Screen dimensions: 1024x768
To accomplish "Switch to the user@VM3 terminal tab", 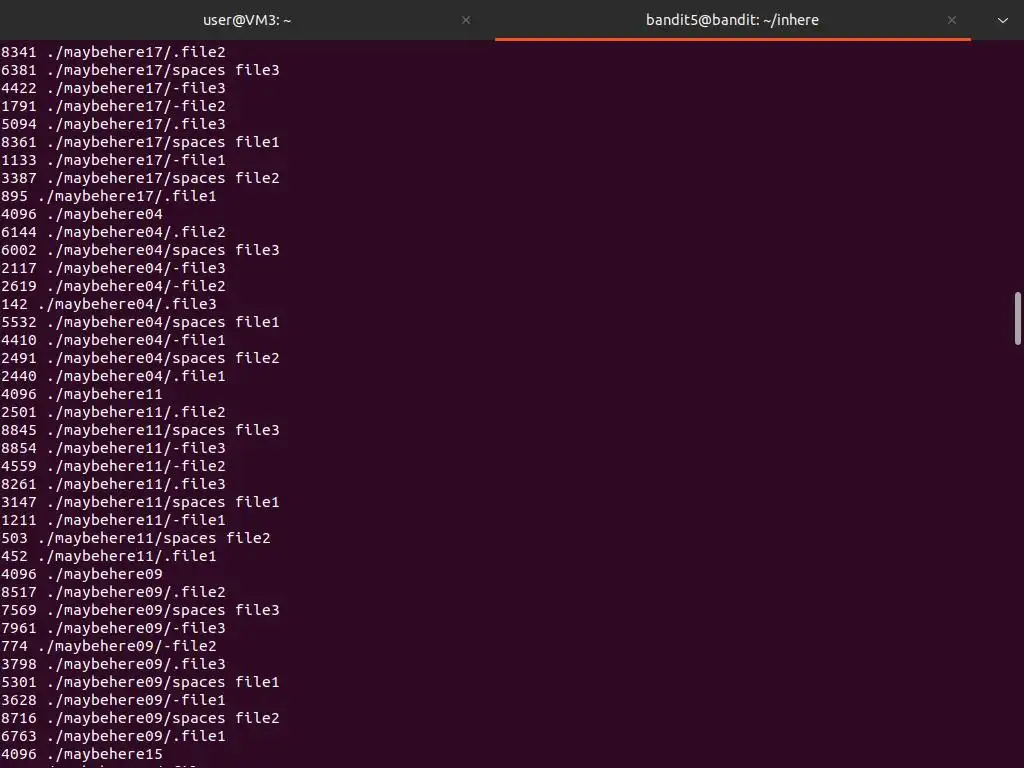I will [x=247, y=20].
